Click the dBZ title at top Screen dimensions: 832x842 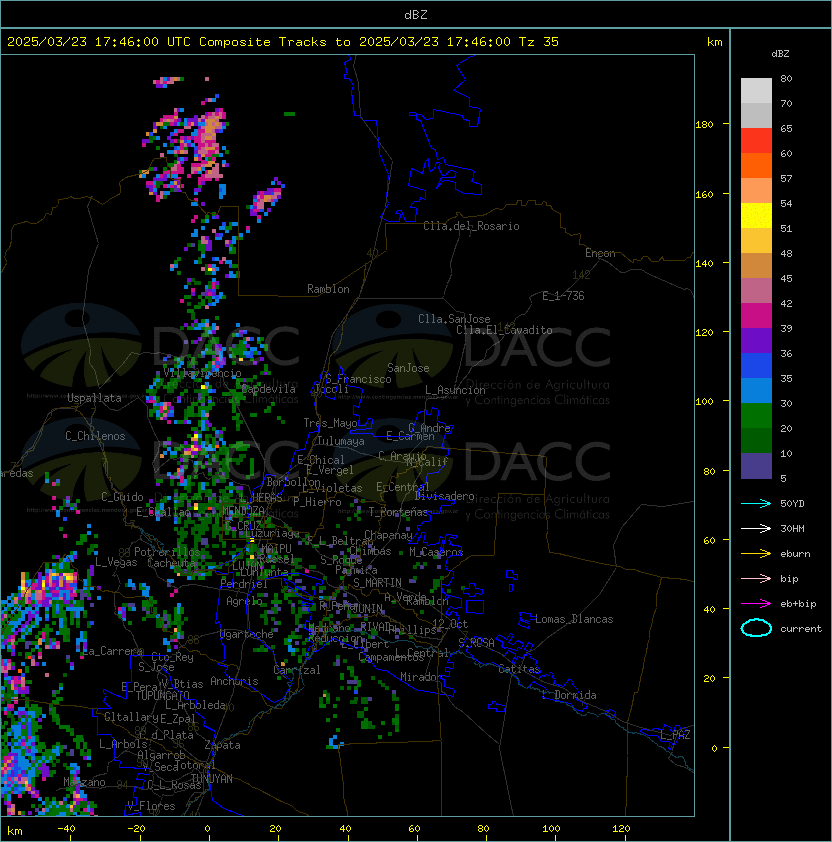tap(416, 14)
